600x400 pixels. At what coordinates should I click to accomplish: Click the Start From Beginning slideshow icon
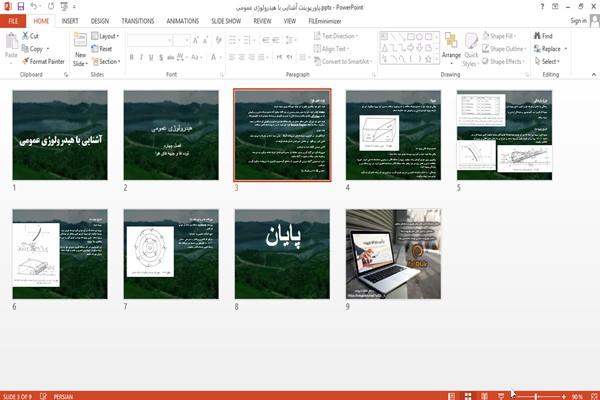tap(64, 6)
